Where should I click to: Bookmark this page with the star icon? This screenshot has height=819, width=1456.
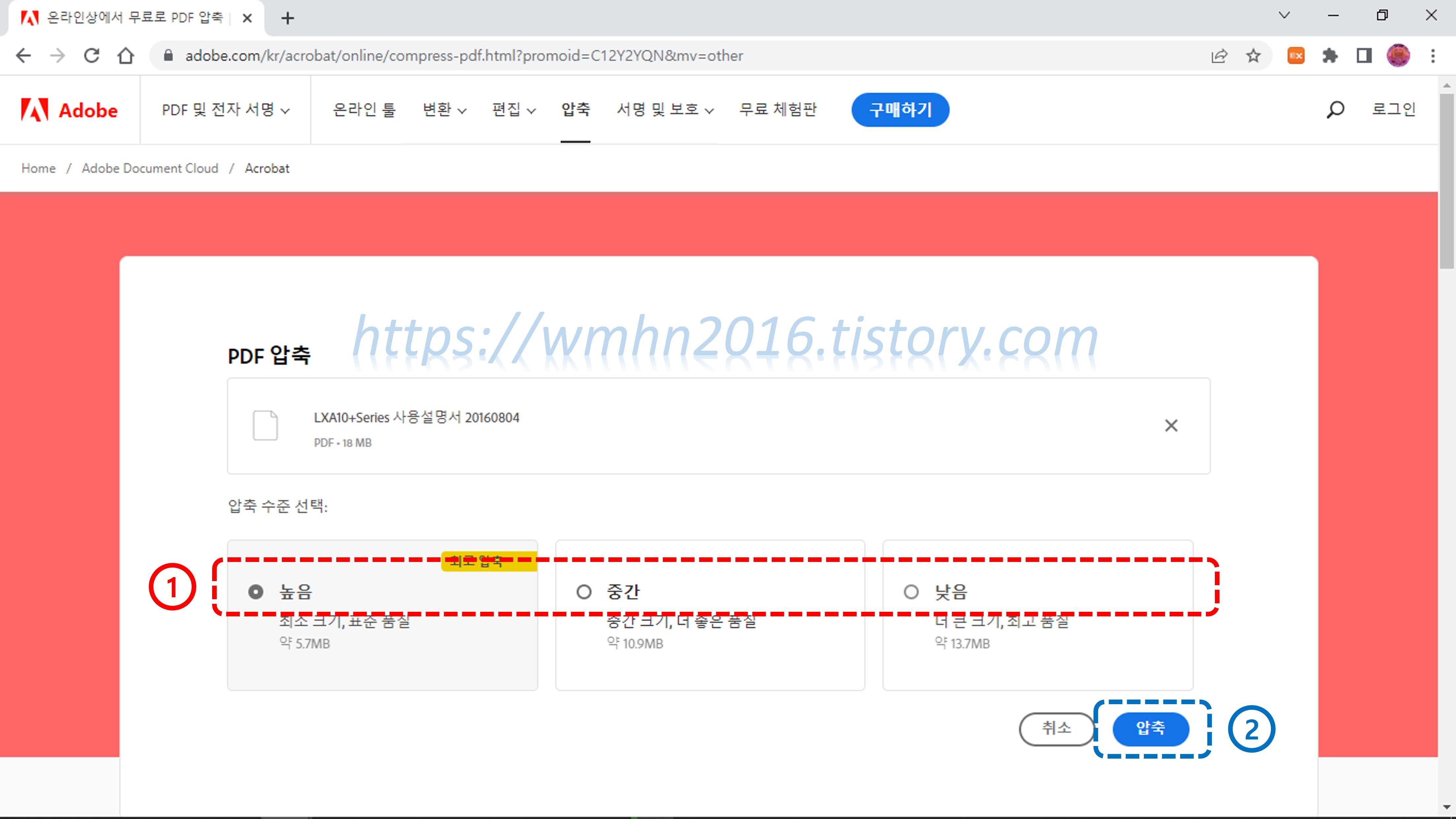(1253, 55)
